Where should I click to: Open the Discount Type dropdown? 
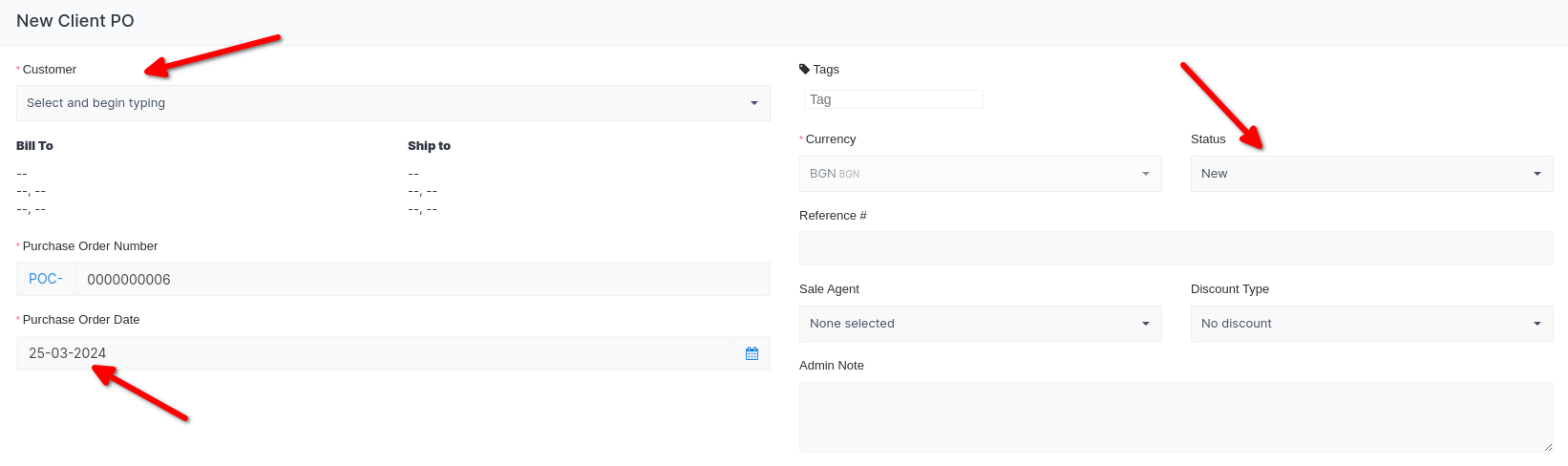click(1371, 324)
